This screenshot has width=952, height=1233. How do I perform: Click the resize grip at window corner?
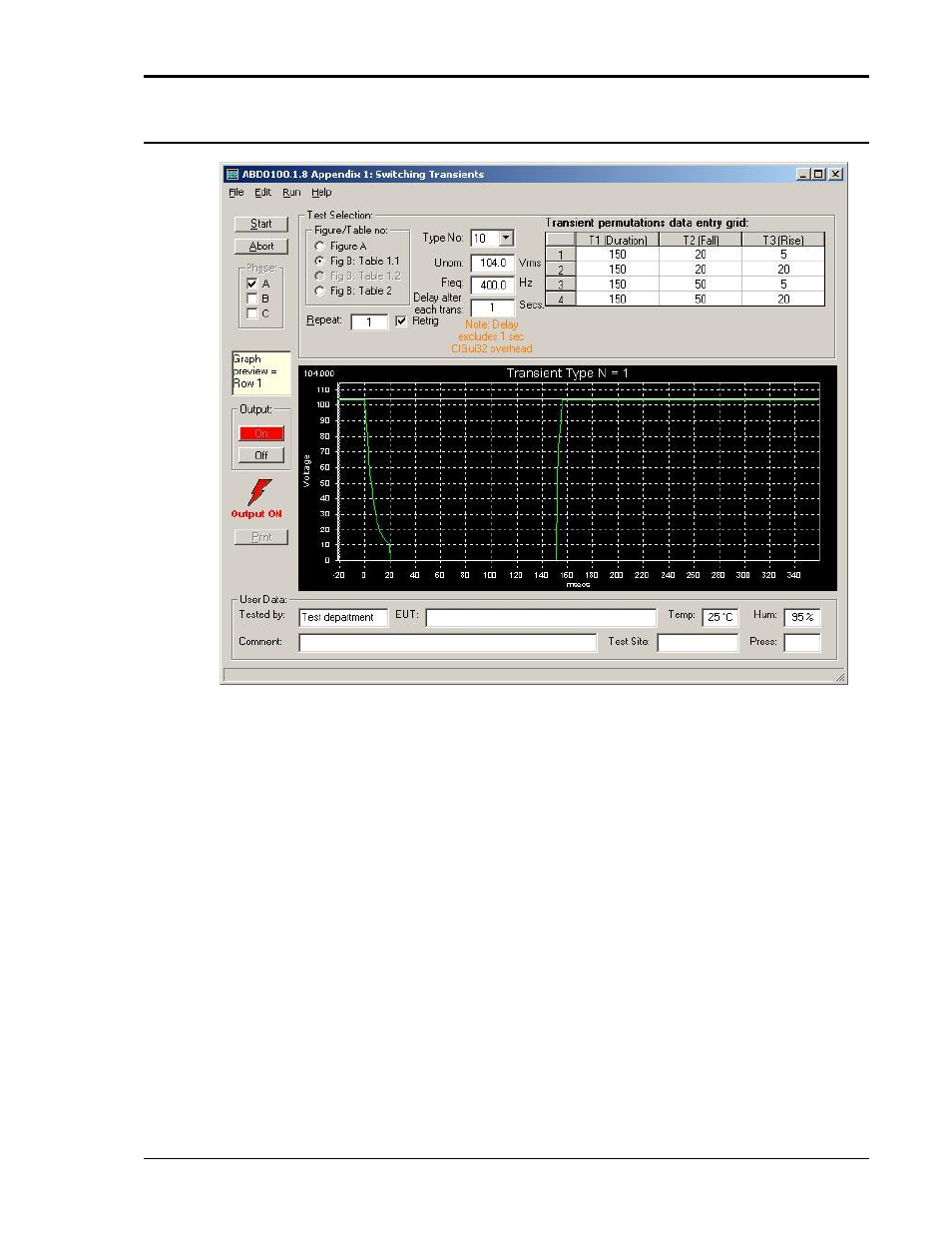(x=840, y=677)
